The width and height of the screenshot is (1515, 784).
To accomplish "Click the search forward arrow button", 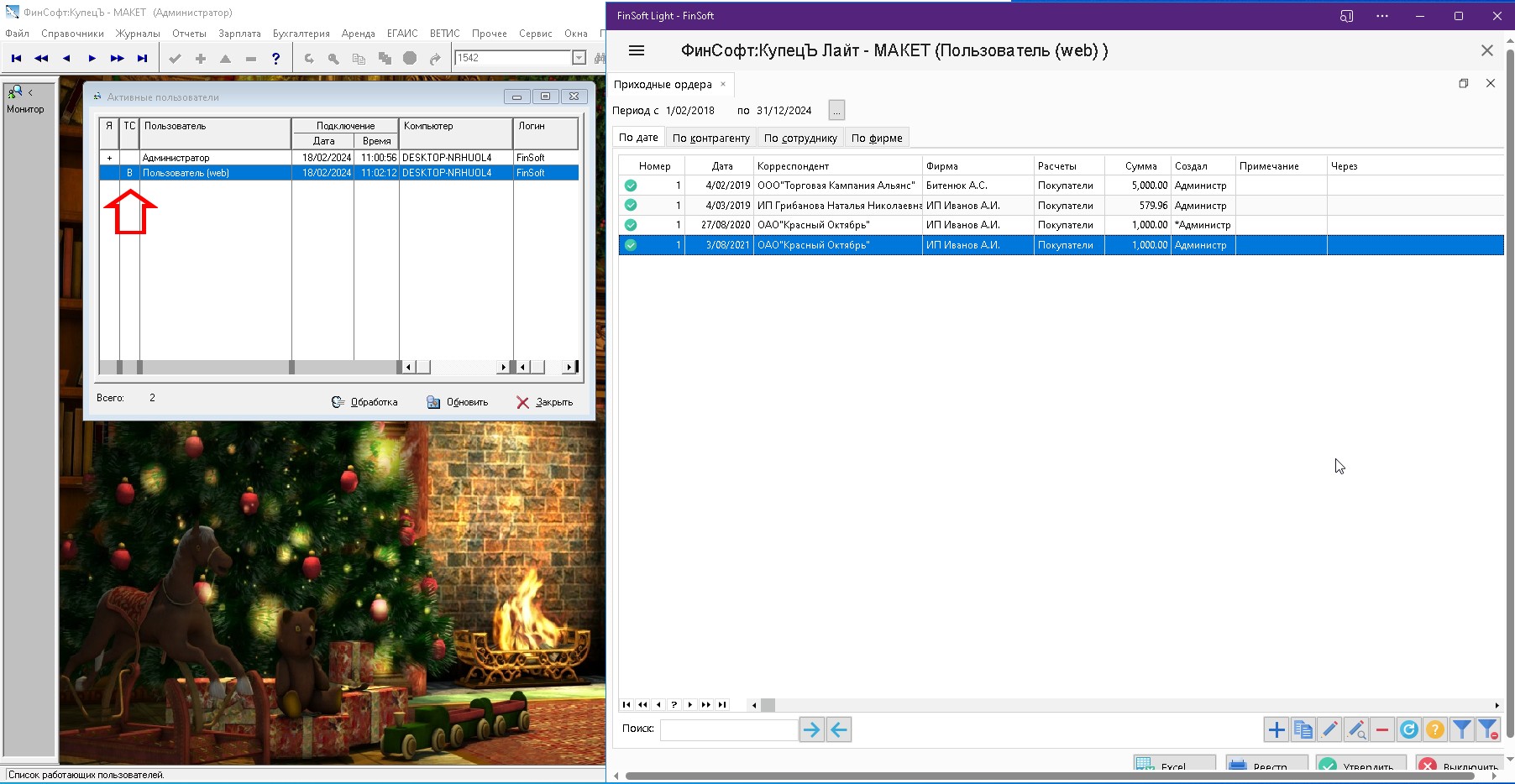I will coord(811,730).
